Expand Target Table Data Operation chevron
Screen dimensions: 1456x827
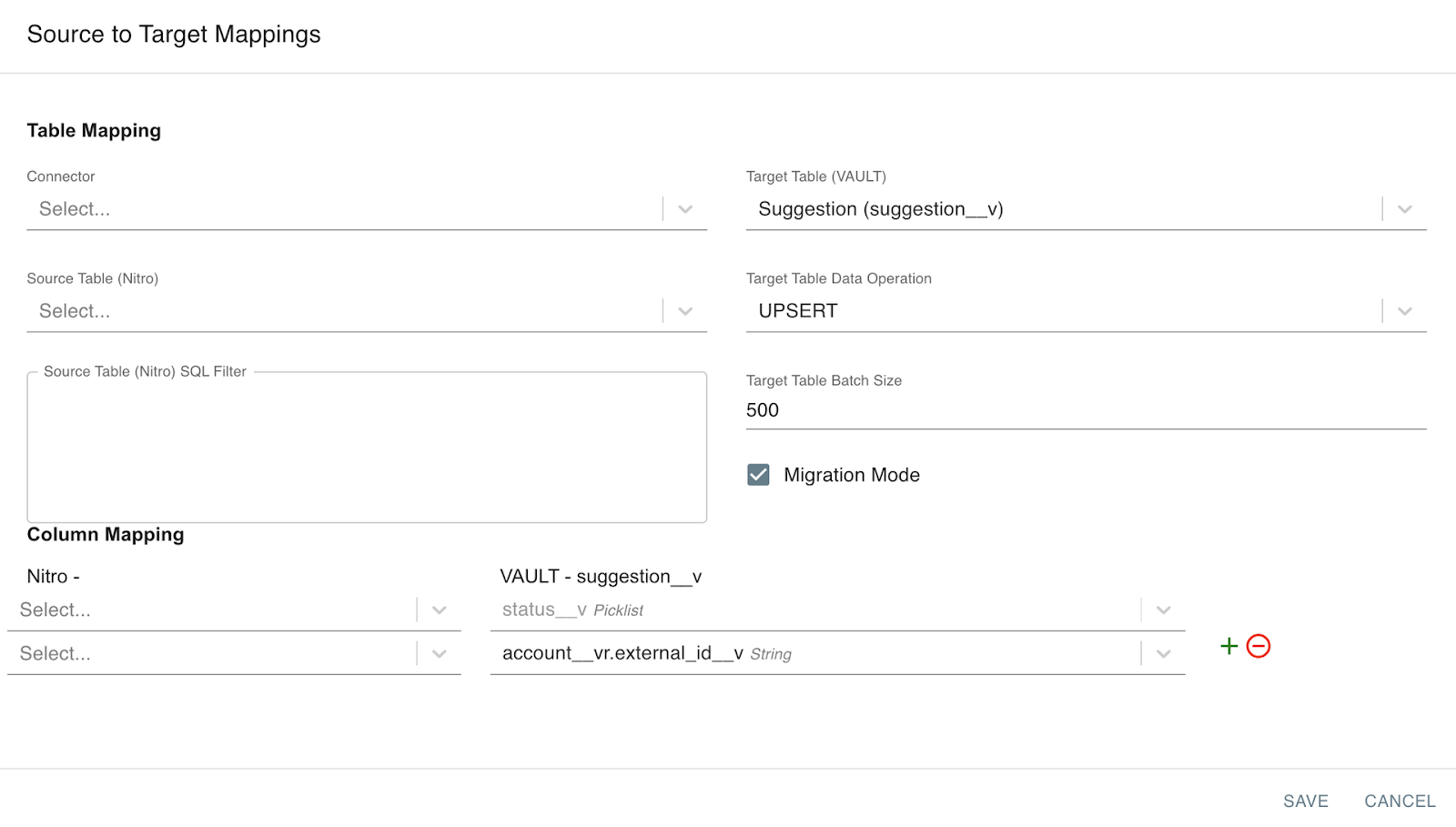1404,311
